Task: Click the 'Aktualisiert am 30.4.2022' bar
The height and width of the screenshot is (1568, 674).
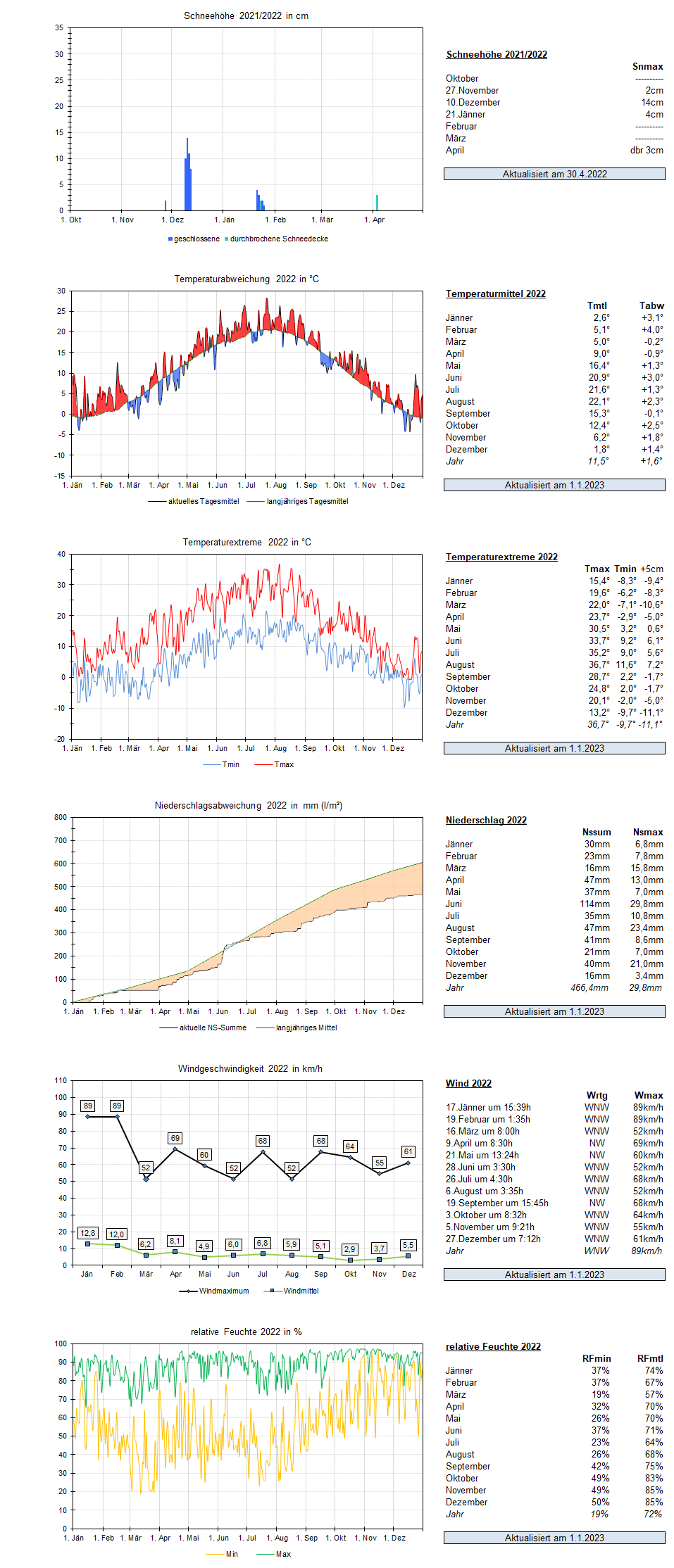Action: [554, 174]
